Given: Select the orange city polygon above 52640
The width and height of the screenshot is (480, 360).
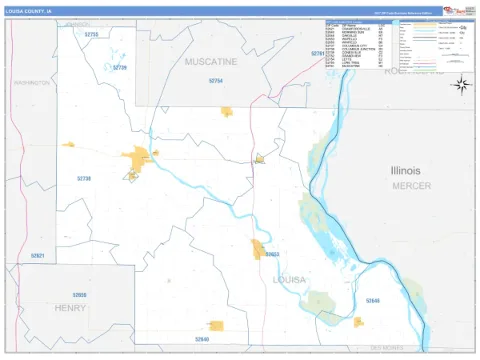Looking at the screenshot, I should click(216, 326).
